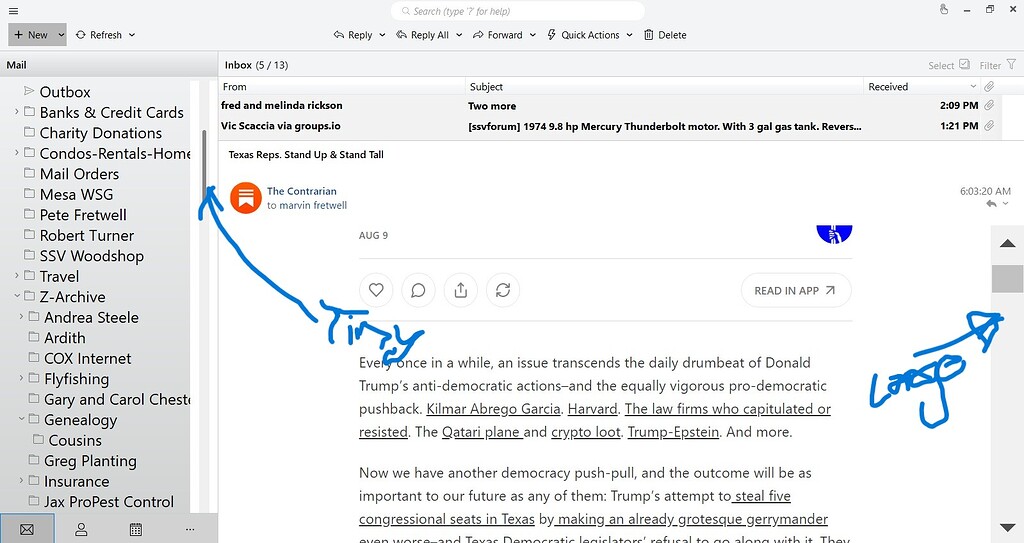Image resolution: width=1024 pixels, height=543 pixels.
Task: Click attachment icon on ssvforum row
Action: click(x=989, y=126)
